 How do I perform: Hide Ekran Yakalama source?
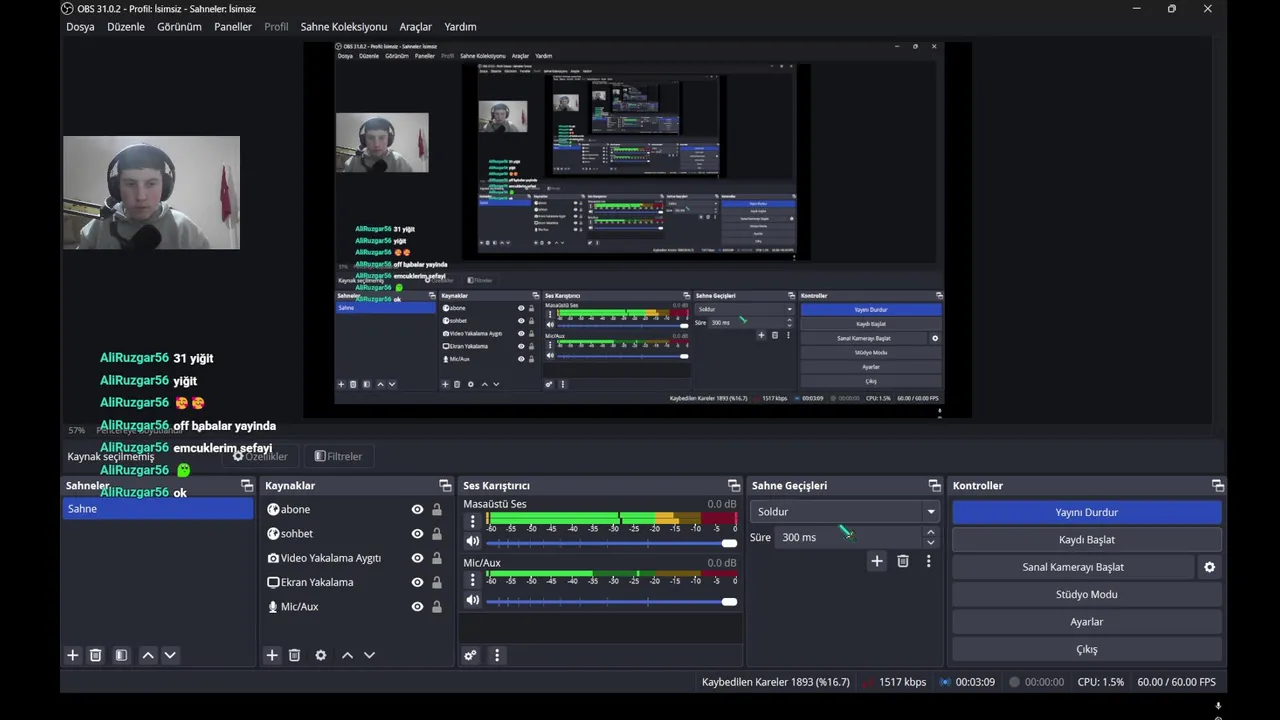click(417, 582)
